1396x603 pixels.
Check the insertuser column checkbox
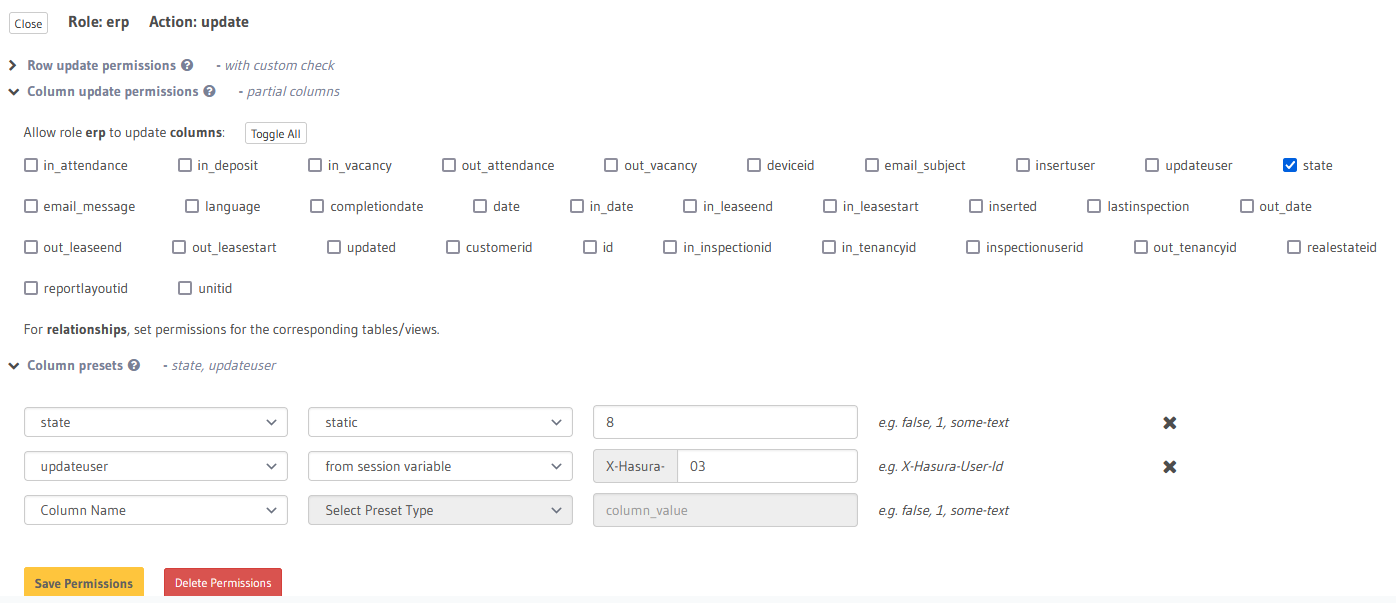tap(1023, 165)
